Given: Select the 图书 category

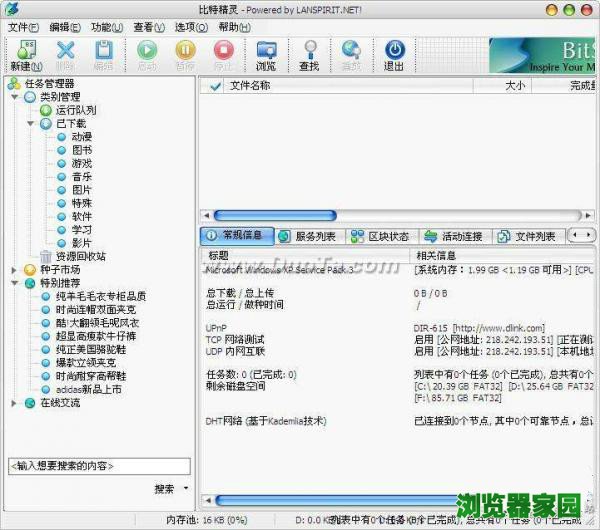Looking at the screenshot, I should [x=82, y=150].
